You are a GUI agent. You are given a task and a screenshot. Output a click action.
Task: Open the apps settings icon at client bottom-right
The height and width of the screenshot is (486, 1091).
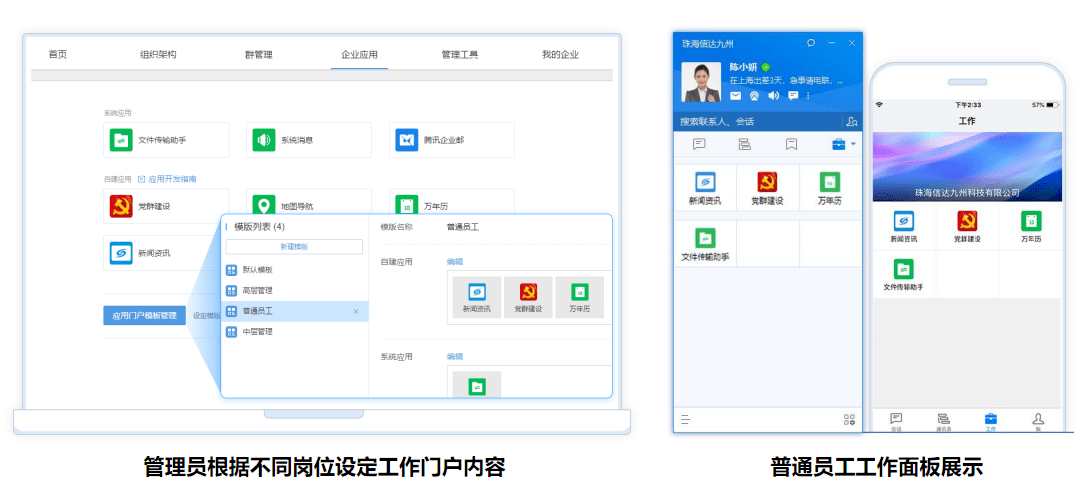pos(850,419)
